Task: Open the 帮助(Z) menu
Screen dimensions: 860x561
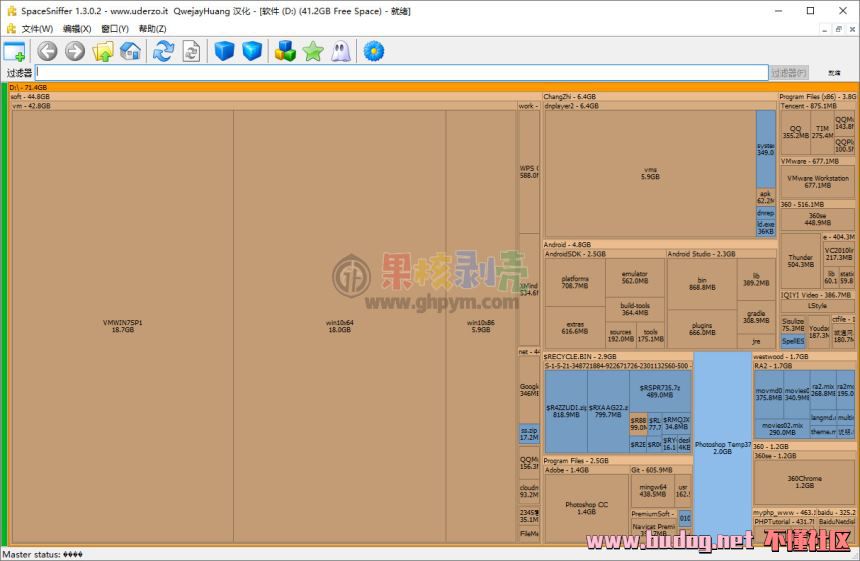Action: (x=152, y=29)
